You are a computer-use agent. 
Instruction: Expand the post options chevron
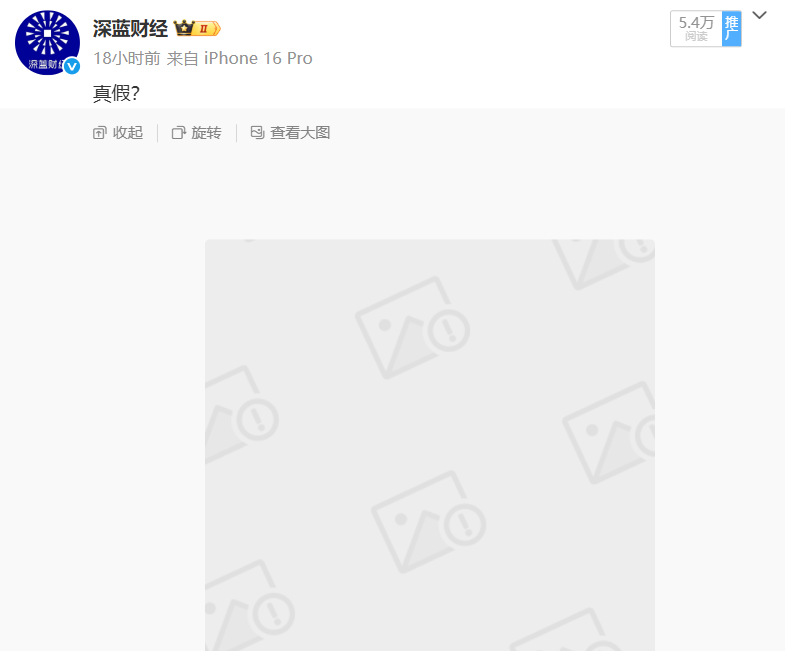759,16
